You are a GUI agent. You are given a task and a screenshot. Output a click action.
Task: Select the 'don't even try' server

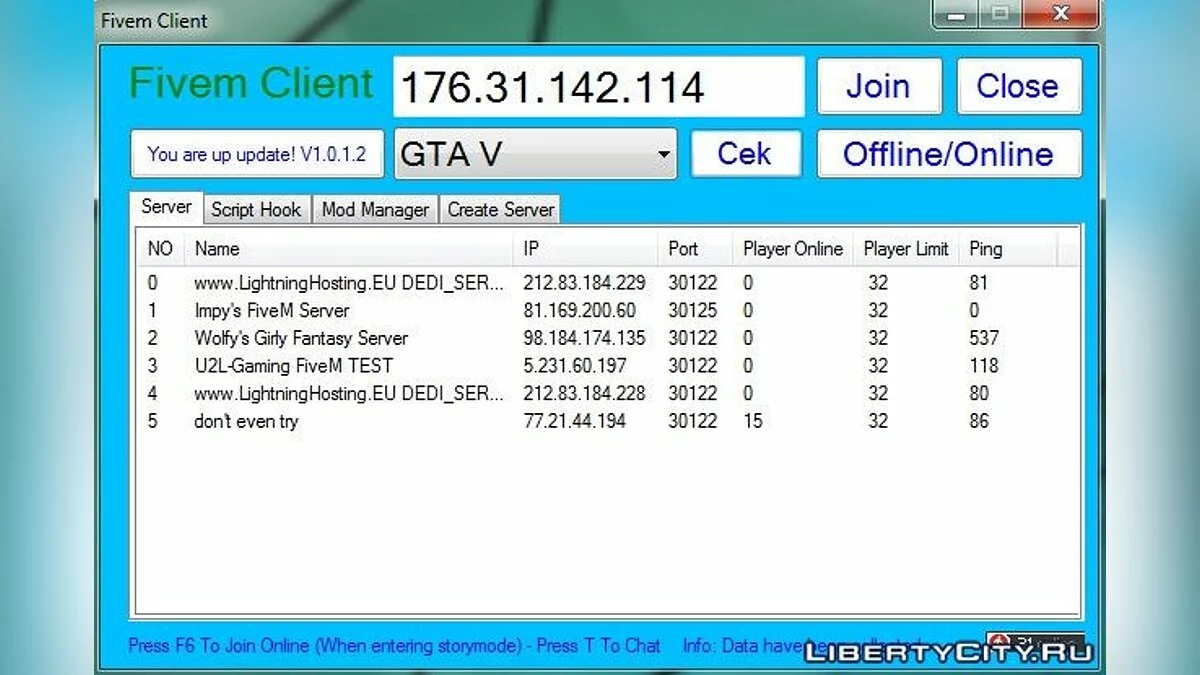tap(607, 421)
